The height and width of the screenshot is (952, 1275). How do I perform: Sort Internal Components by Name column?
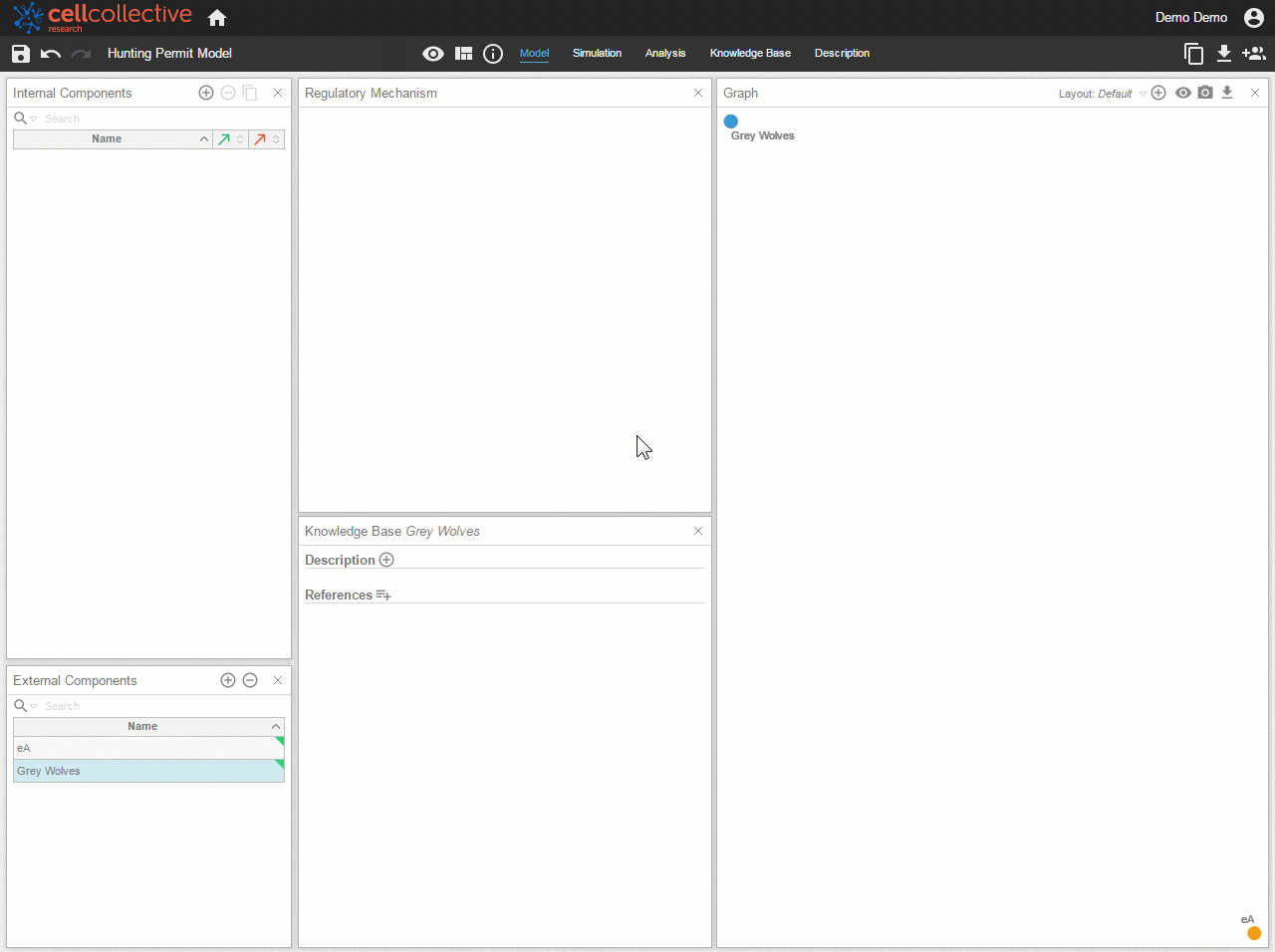click(x=113, y=139)
